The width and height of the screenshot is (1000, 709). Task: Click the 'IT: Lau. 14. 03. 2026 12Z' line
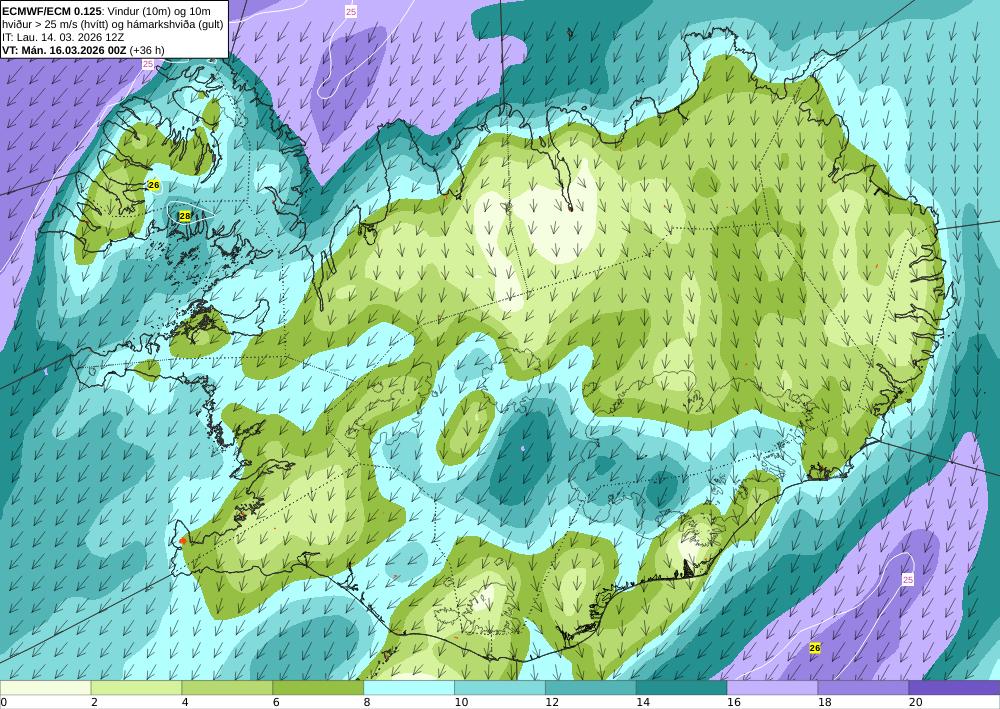pos(62,37)
